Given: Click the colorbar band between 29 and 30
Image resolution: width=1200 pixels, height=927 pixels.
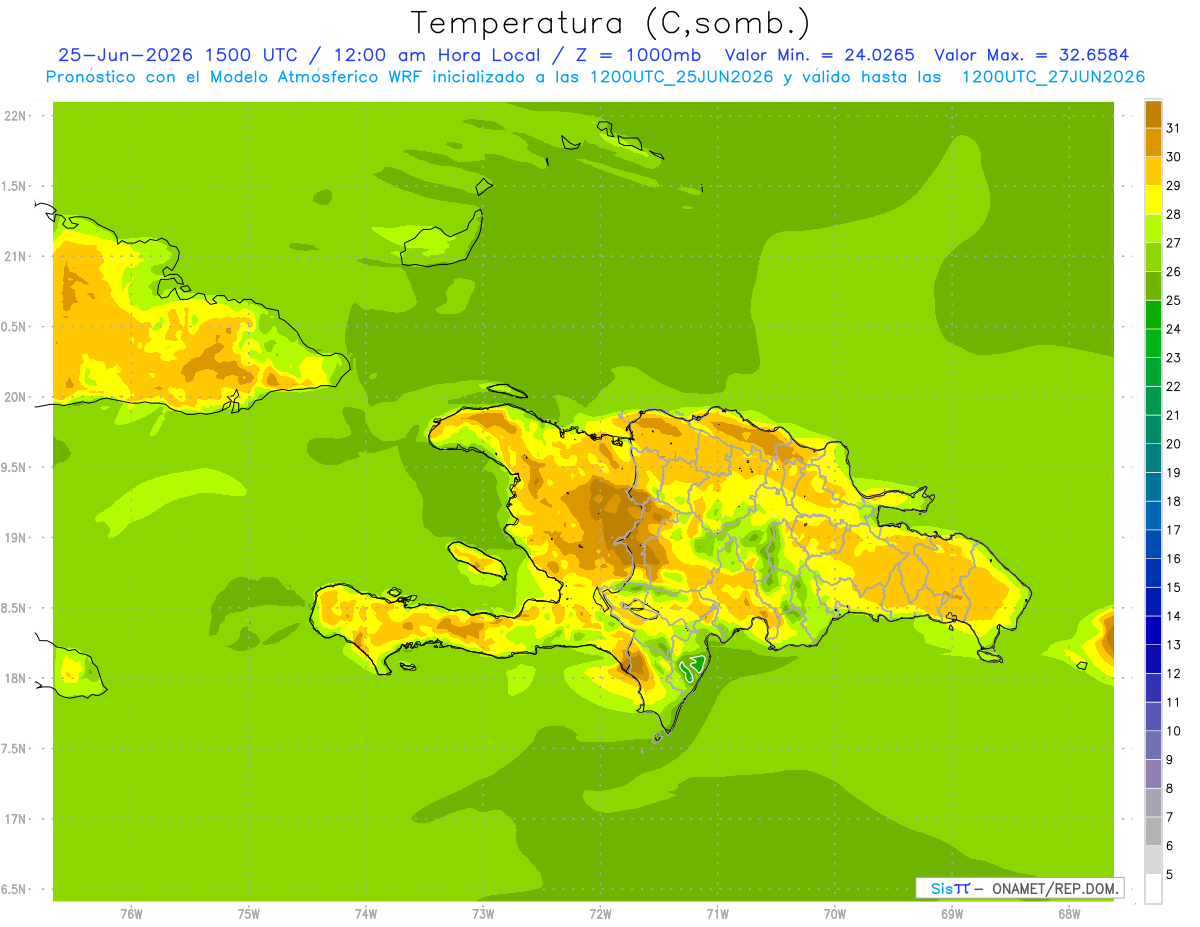Looking at the screenshot, I should (x=1153, y=171).
